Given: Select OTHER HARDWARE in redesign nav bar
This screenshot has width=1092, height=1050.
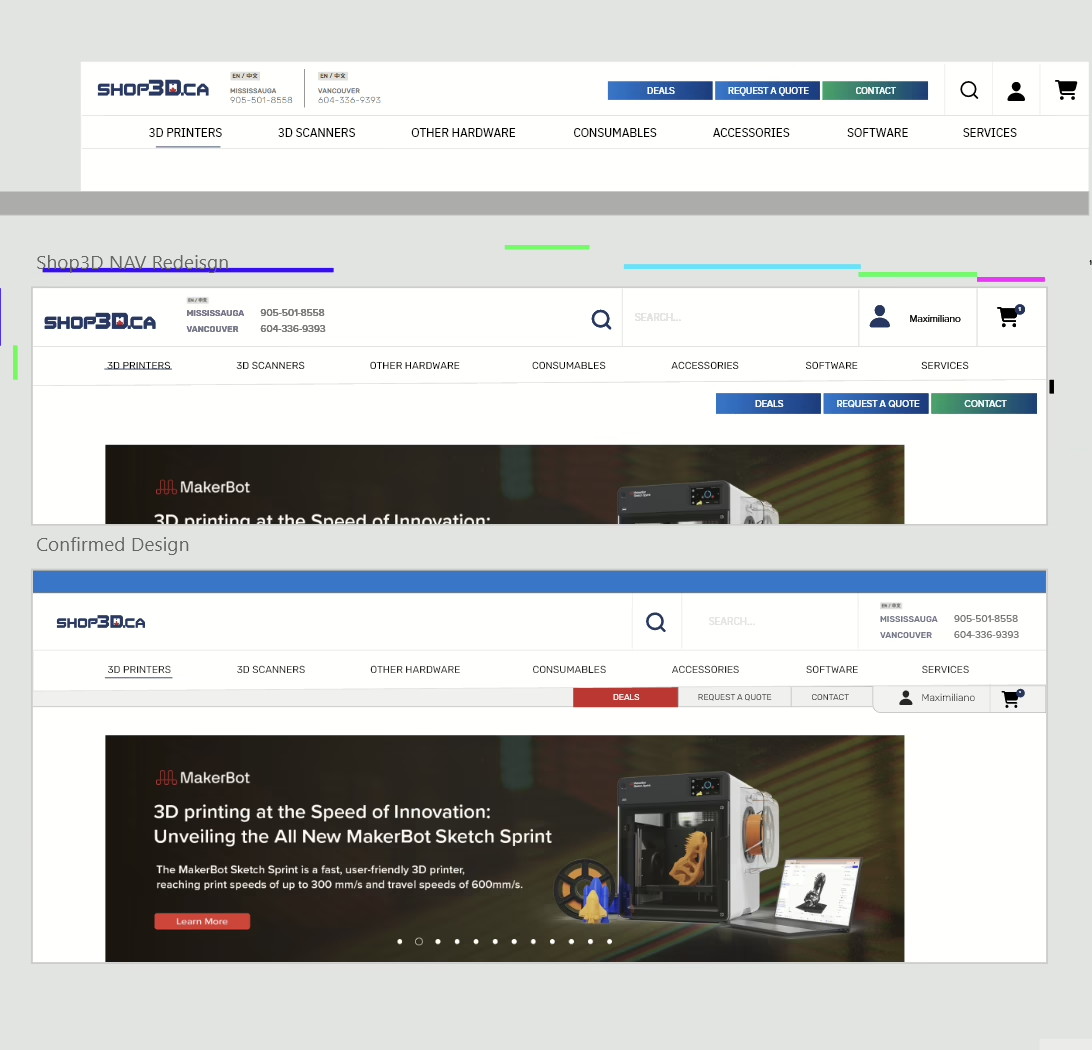Looking at the screenshot, I should (414, 366).
